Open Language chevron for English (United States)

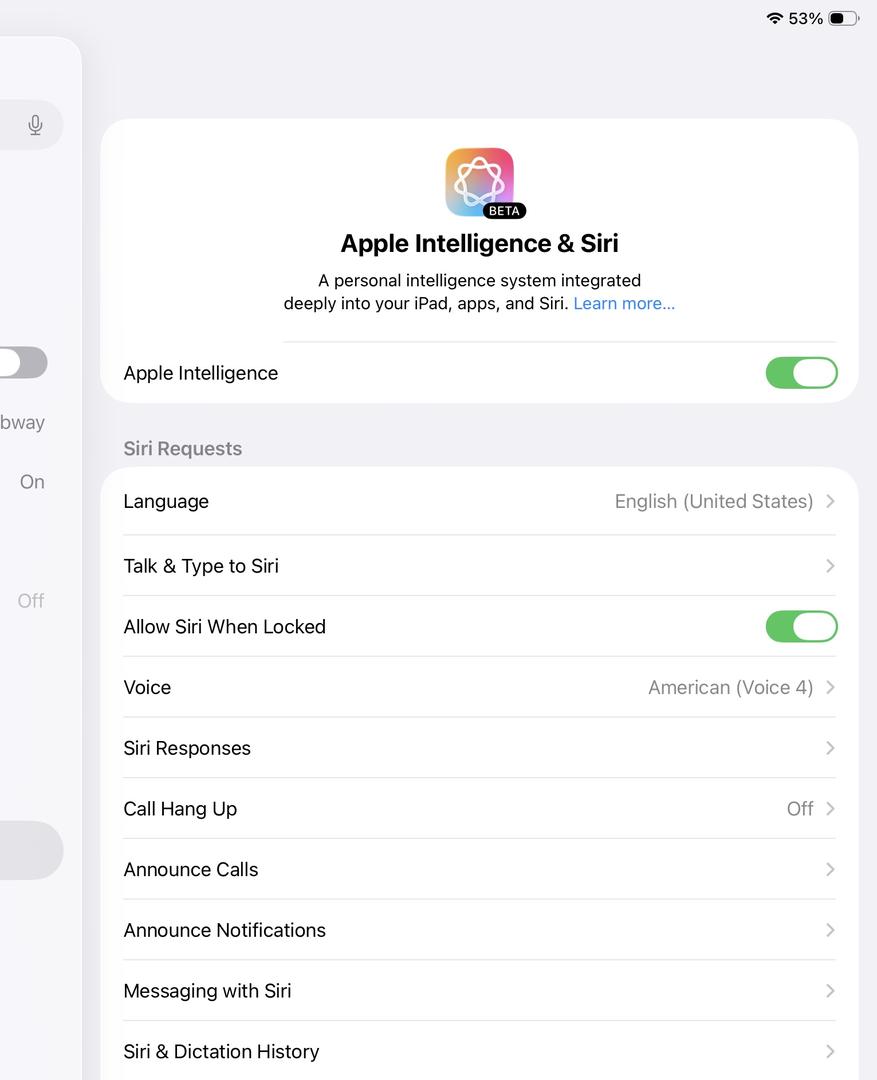830,501
